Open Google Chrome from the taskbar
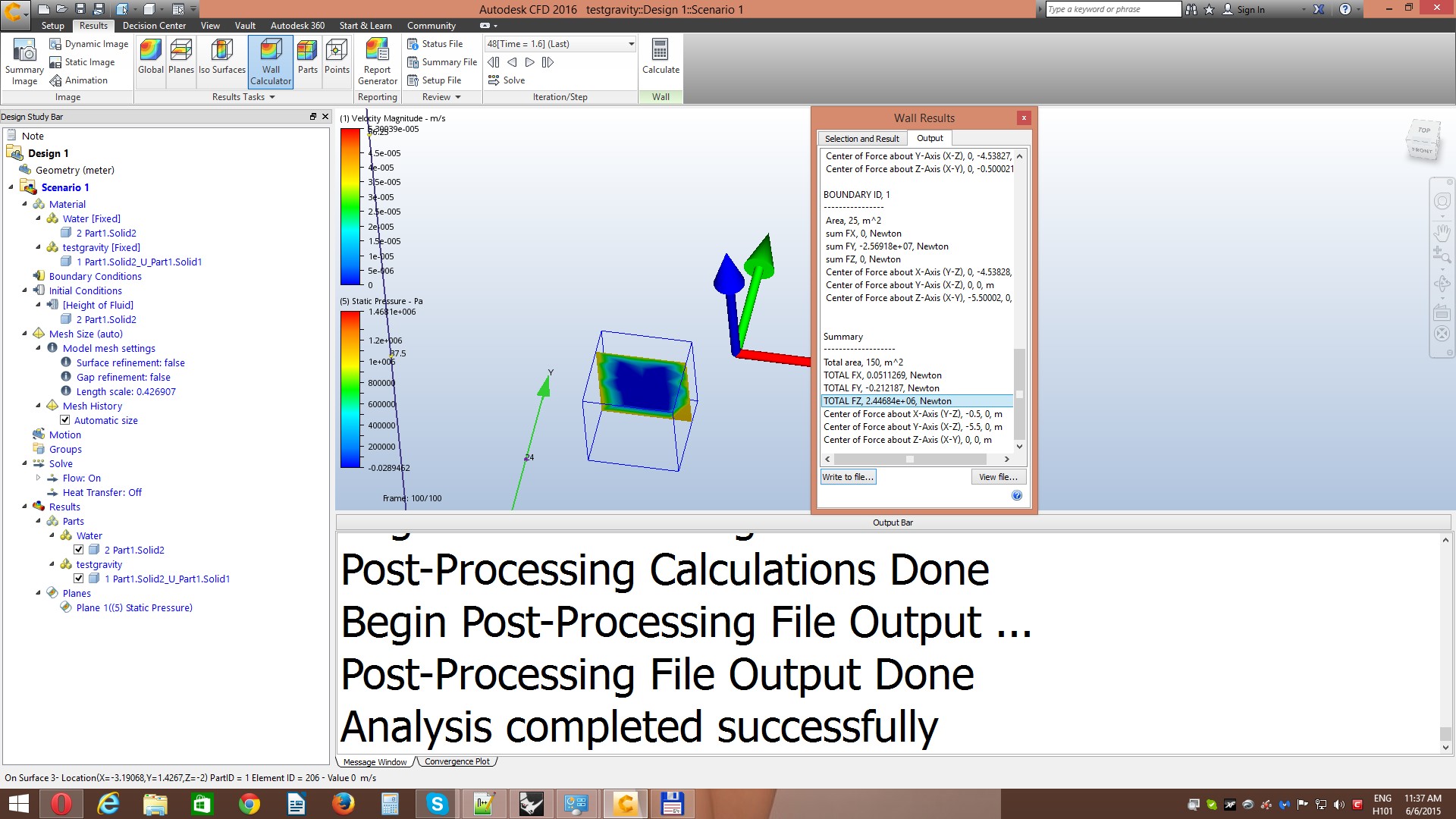The height and width of the screenshot is (819, 1456). 249,804
